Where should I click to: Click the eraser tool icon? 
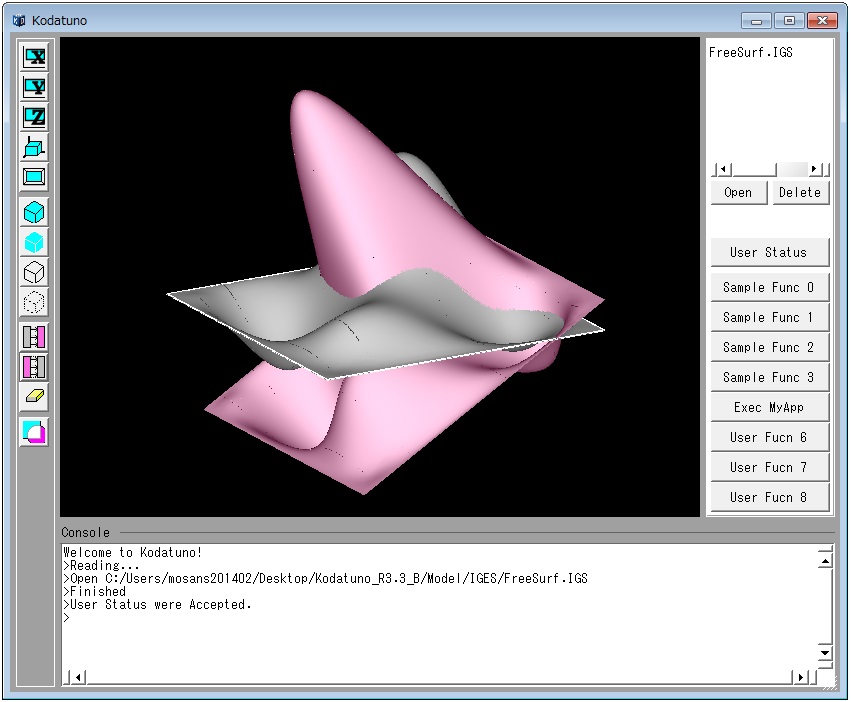(35, 397)
